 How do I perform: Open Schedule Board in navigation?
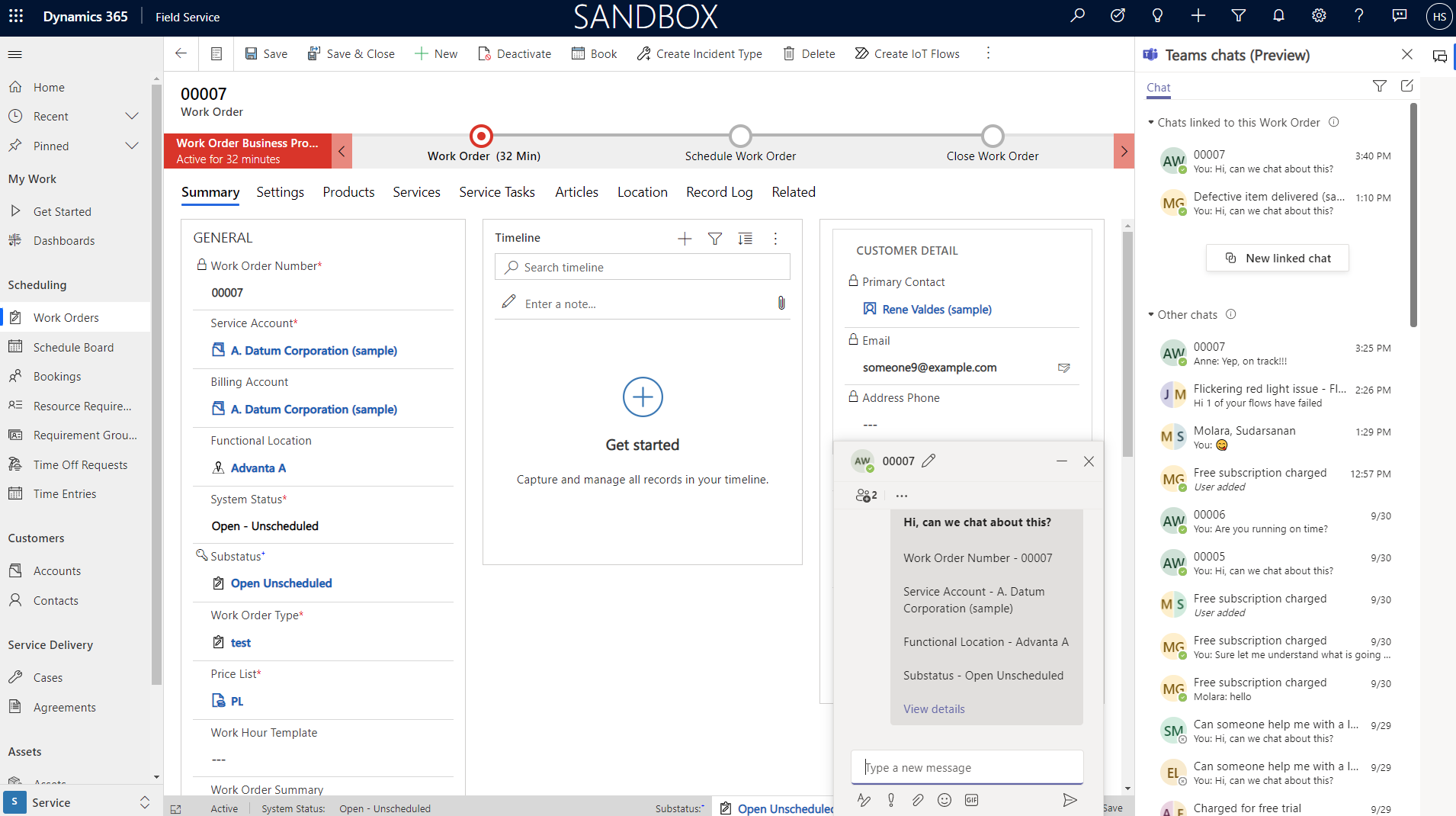click(75, 347)
